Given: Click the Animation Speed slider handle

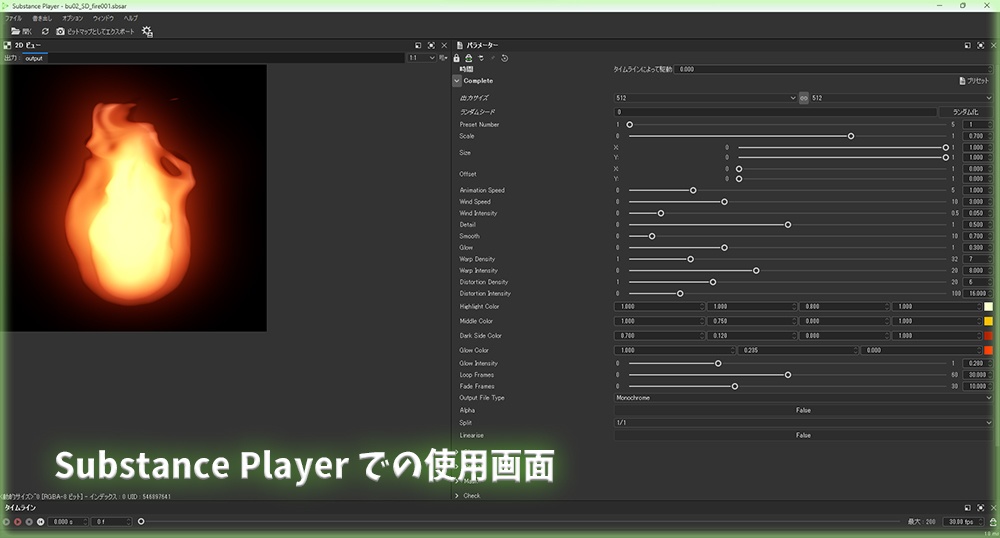Looking at the screenshot, I should click(x=693, y=191).
